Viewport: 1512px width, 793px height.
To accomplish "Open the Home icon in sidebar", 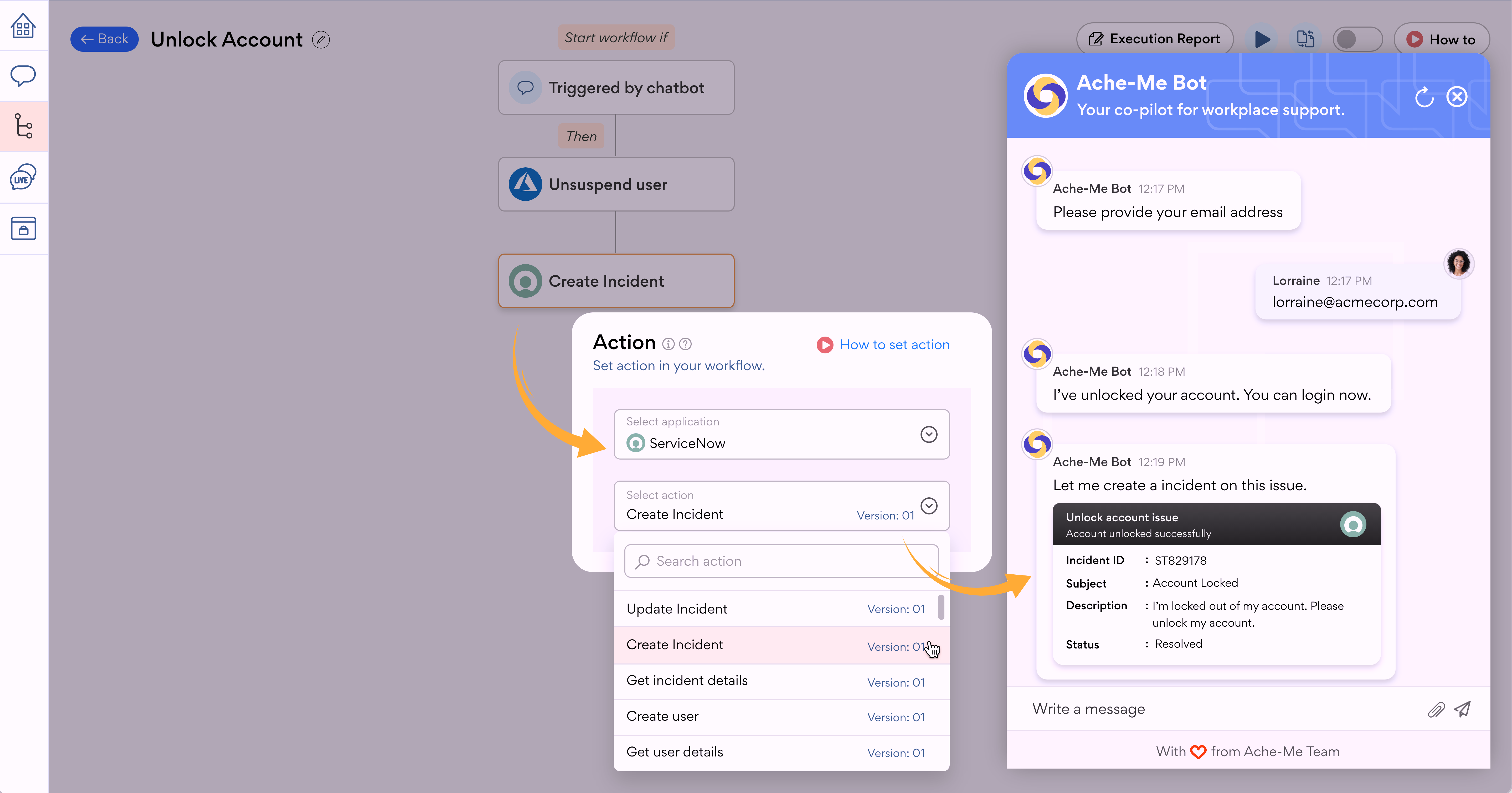I will coord(23,26).
